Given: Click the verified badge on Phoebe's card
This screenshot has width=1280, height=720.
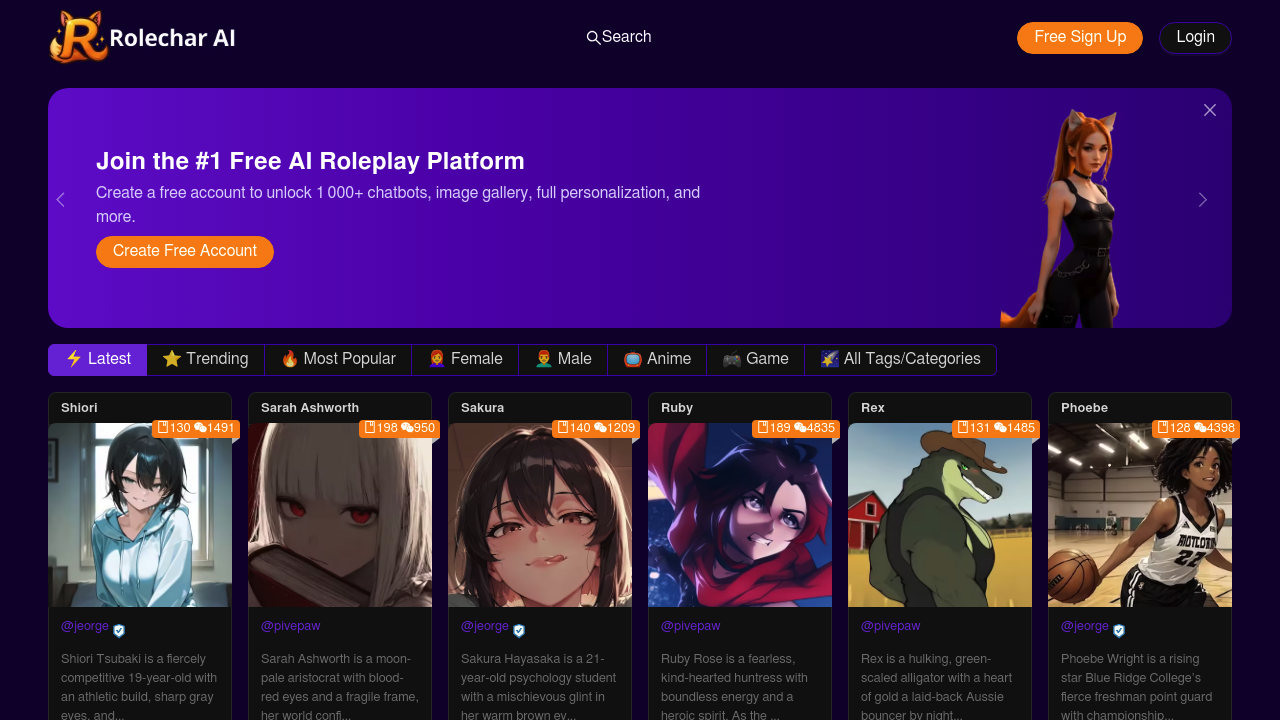Looking at the screenshot, I should pos(1119,631).
